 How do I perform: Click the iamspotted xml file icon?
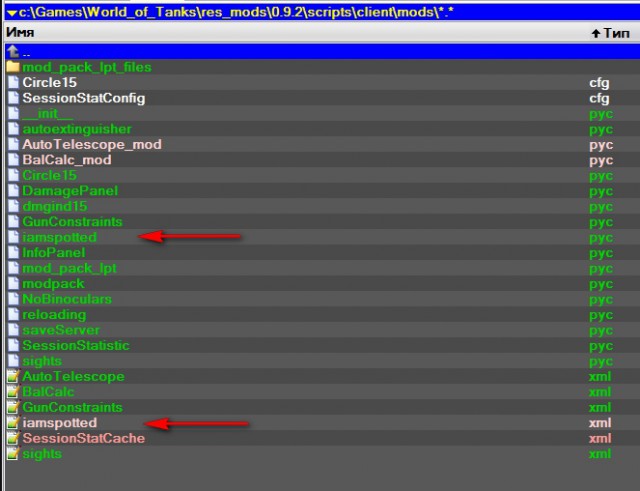[x=13, y=423]
